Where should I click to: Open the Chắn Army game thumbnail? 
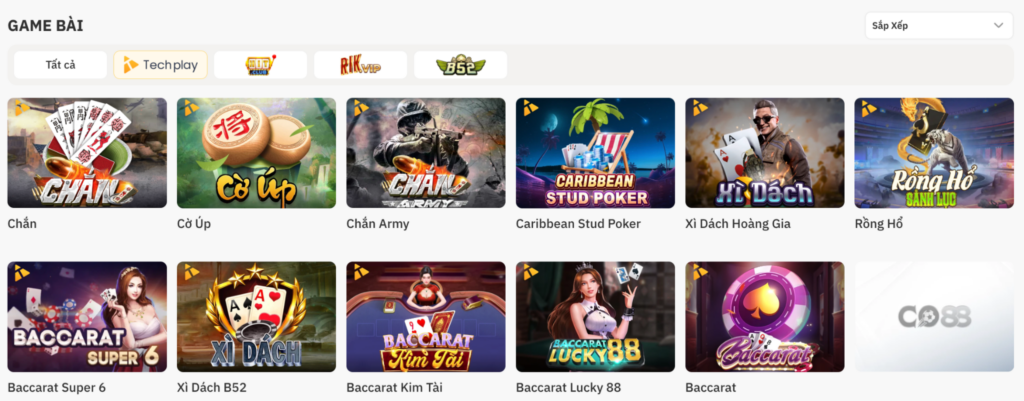click(426, 153)
